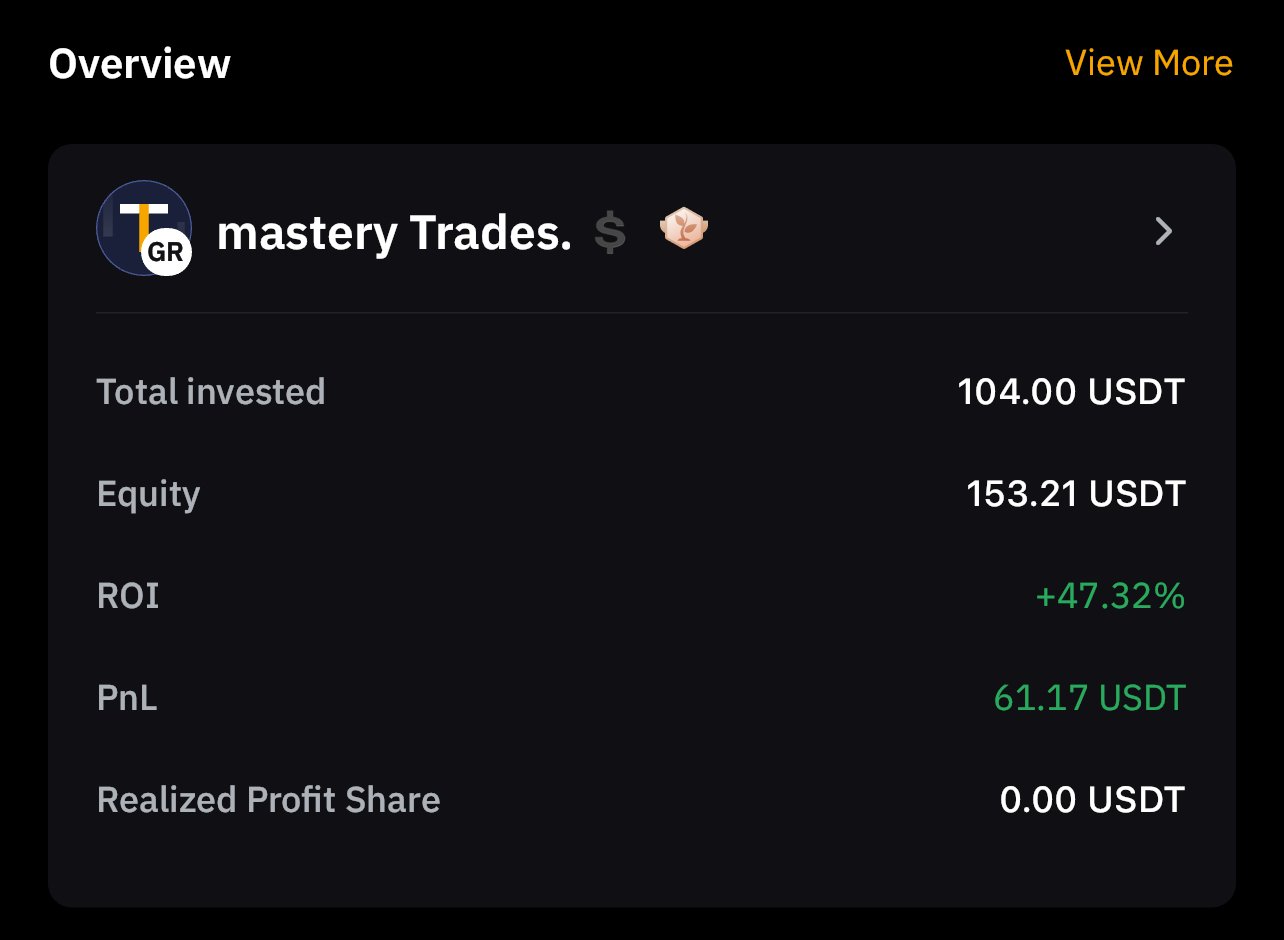Click the Equity label
Image resolution: width=1284 pixels, height=940 pixels.
pos(148,494)
